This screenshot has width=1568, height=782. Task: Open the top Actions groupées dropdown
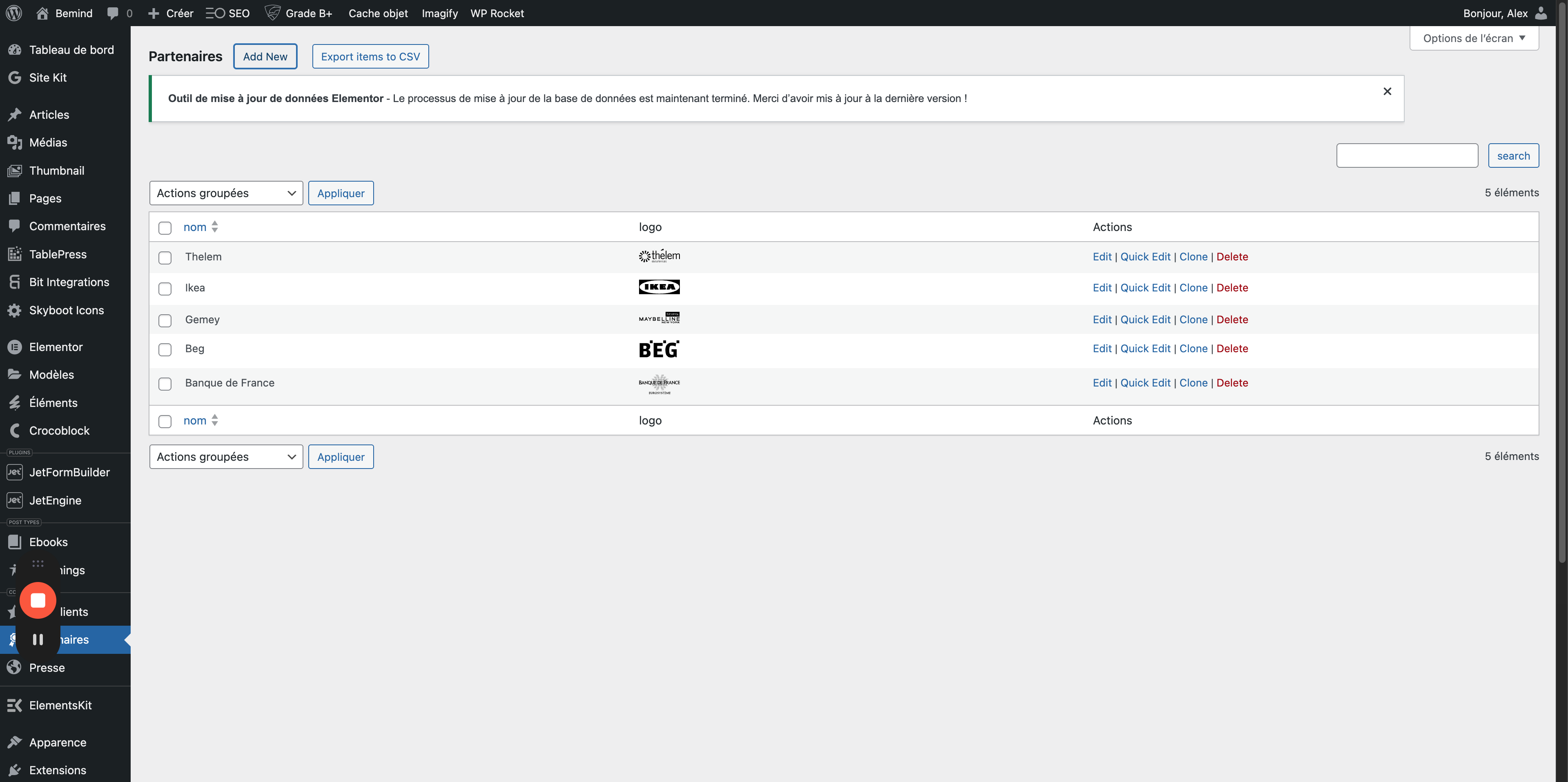click(x=226, y=193)
